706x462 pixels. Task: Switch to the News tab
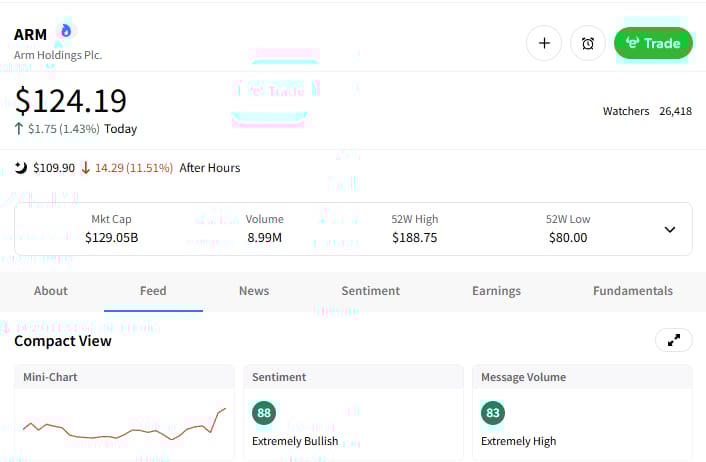pos(254,291)
